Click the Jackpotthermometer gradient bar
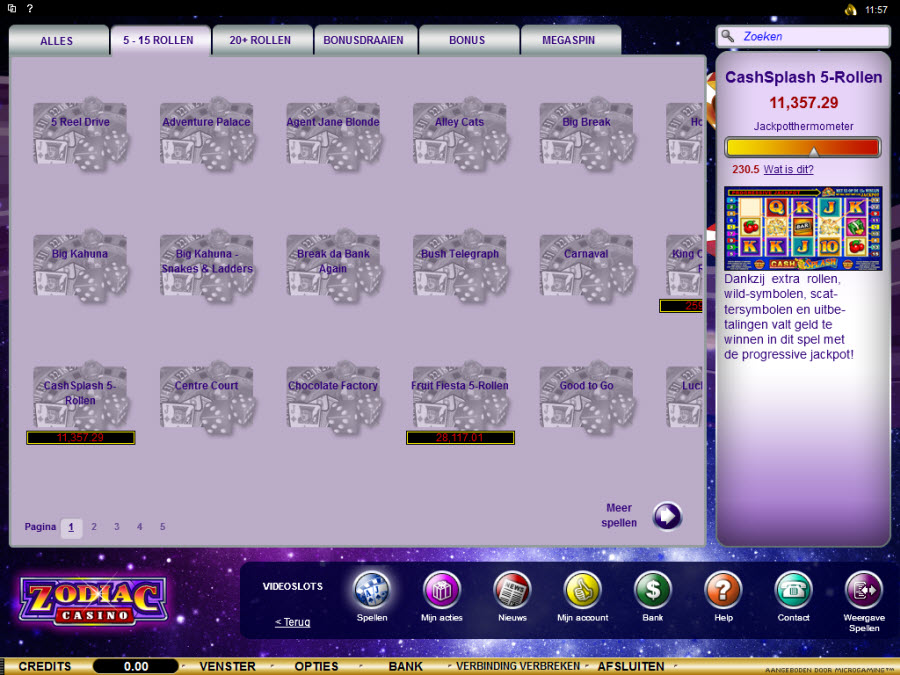Image resolution: width=900 pixels, height=675 pixels. 803,148
